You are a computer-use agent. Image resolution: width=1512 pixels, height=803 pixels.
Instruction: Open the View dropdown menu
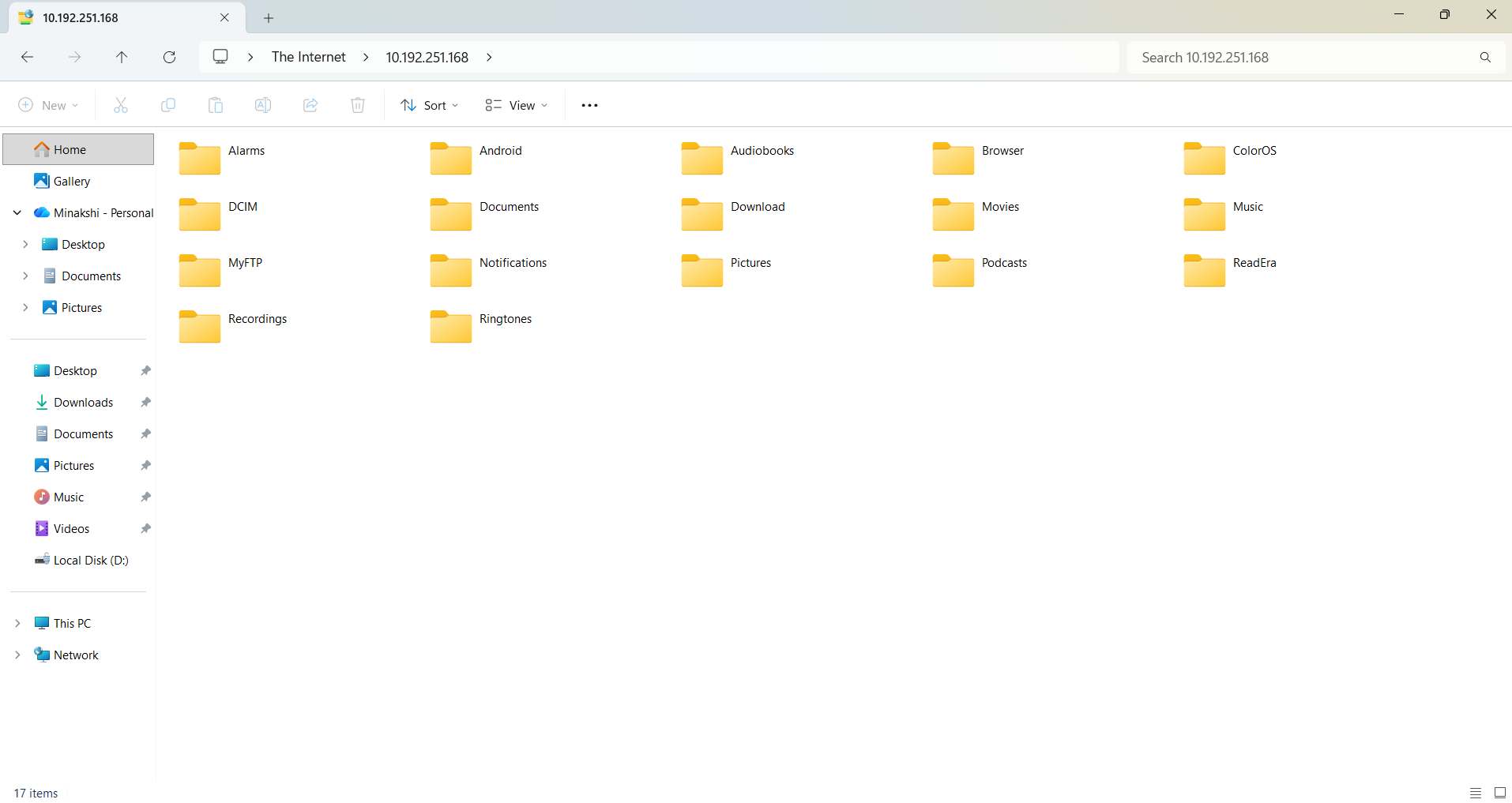point(517,105)
